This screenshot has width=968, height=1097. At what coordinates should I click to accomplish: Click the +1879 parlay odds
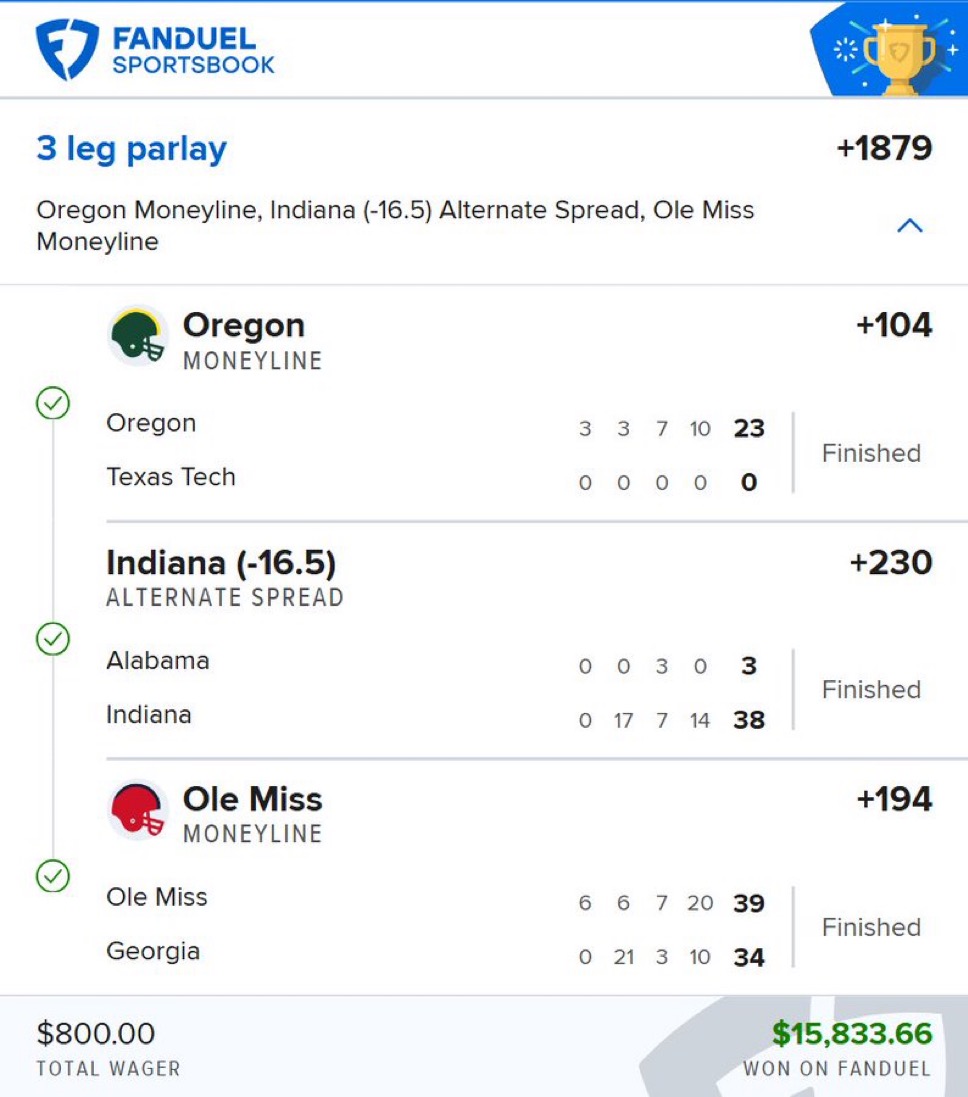pyautogui.click(x=884, y=149)
